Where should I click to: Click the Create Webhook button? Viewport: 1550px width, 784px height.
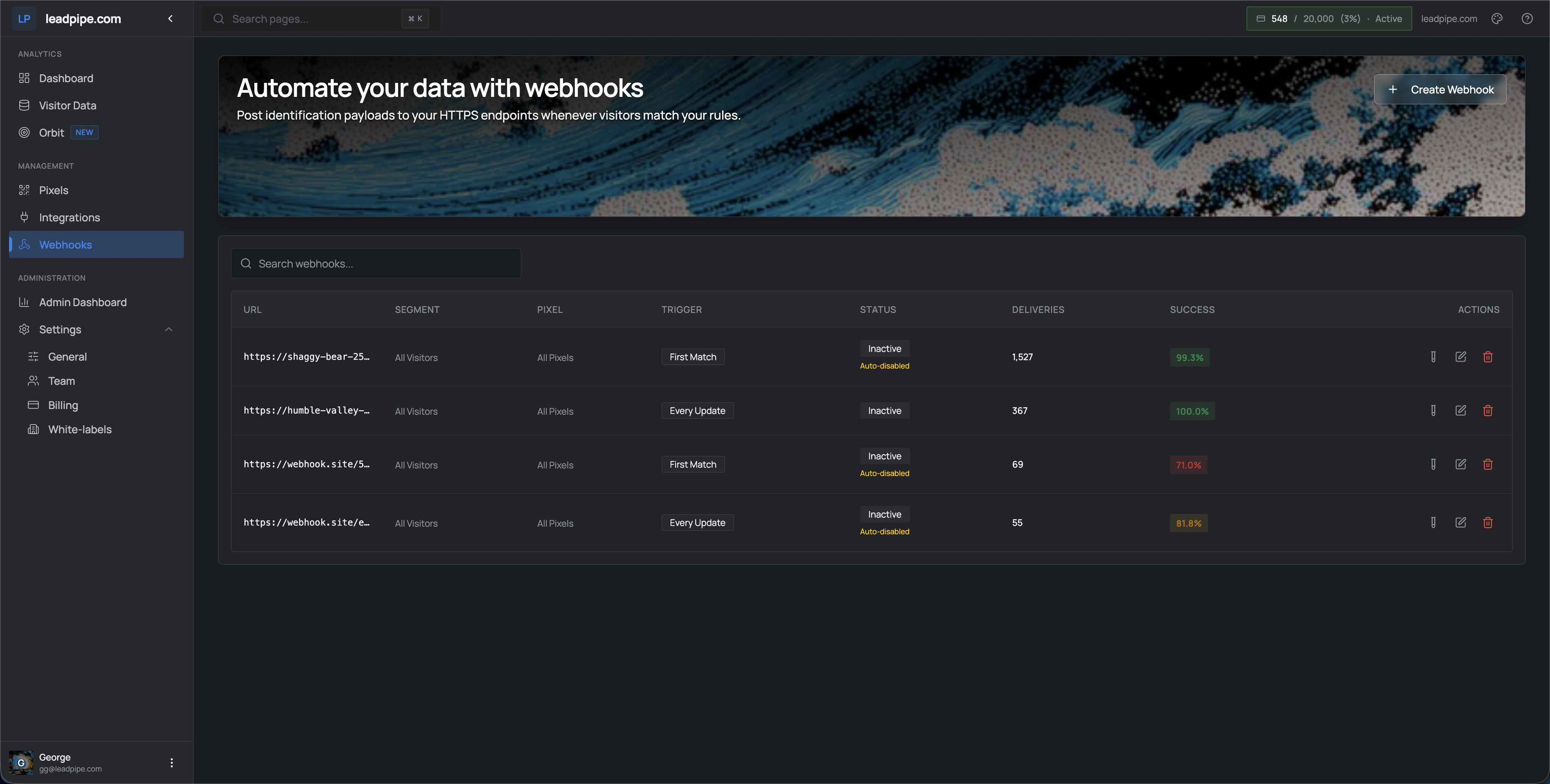(x=1441, y=89)
